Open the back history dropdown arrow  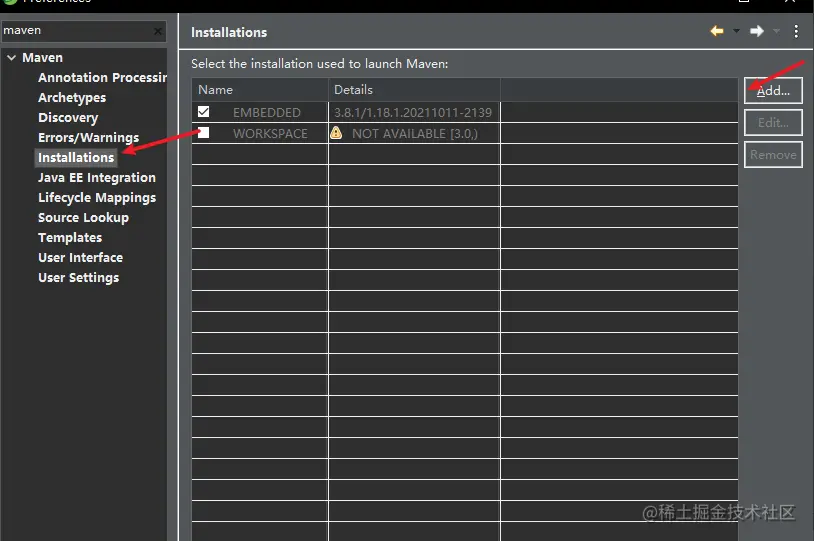736,31
